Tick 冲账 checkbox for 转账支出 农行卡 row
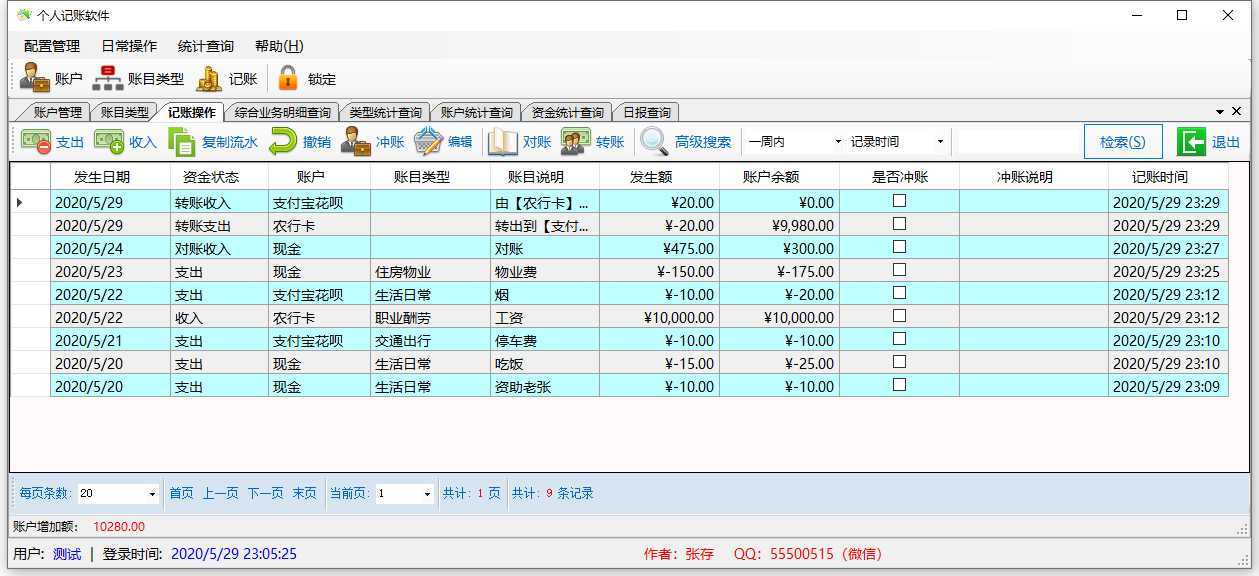 pyautogui.click(x=899, y=224)
